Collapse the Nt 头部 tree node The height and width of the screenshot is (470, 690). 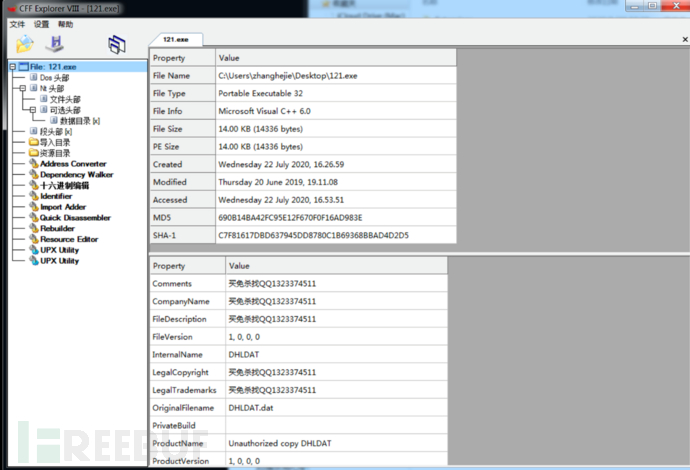click(x=22, y=88)
